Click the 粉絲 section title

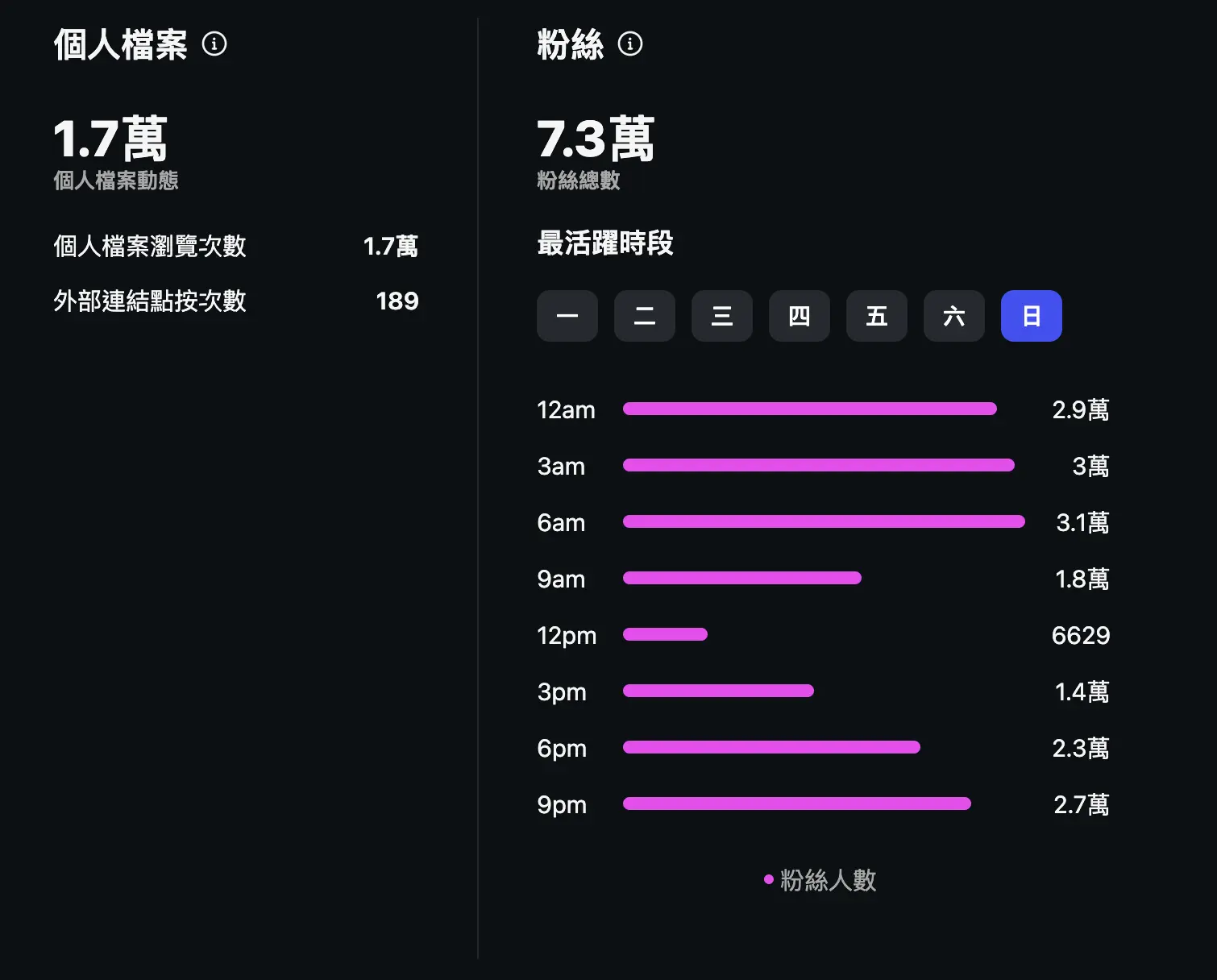pos(571,44)
